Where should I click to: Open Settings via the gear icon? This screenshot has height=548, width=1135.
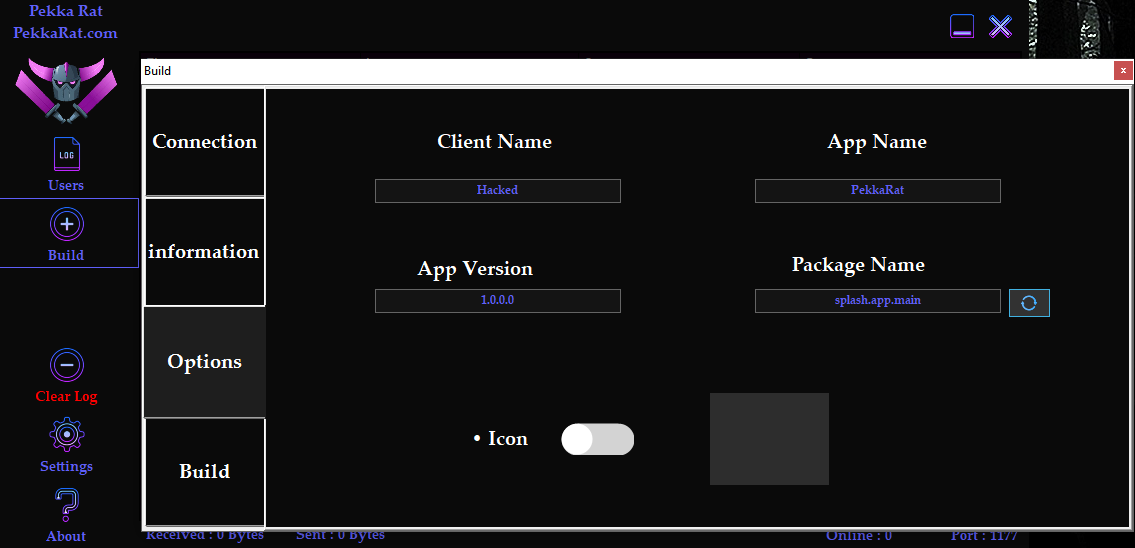(x=66, y=435)
